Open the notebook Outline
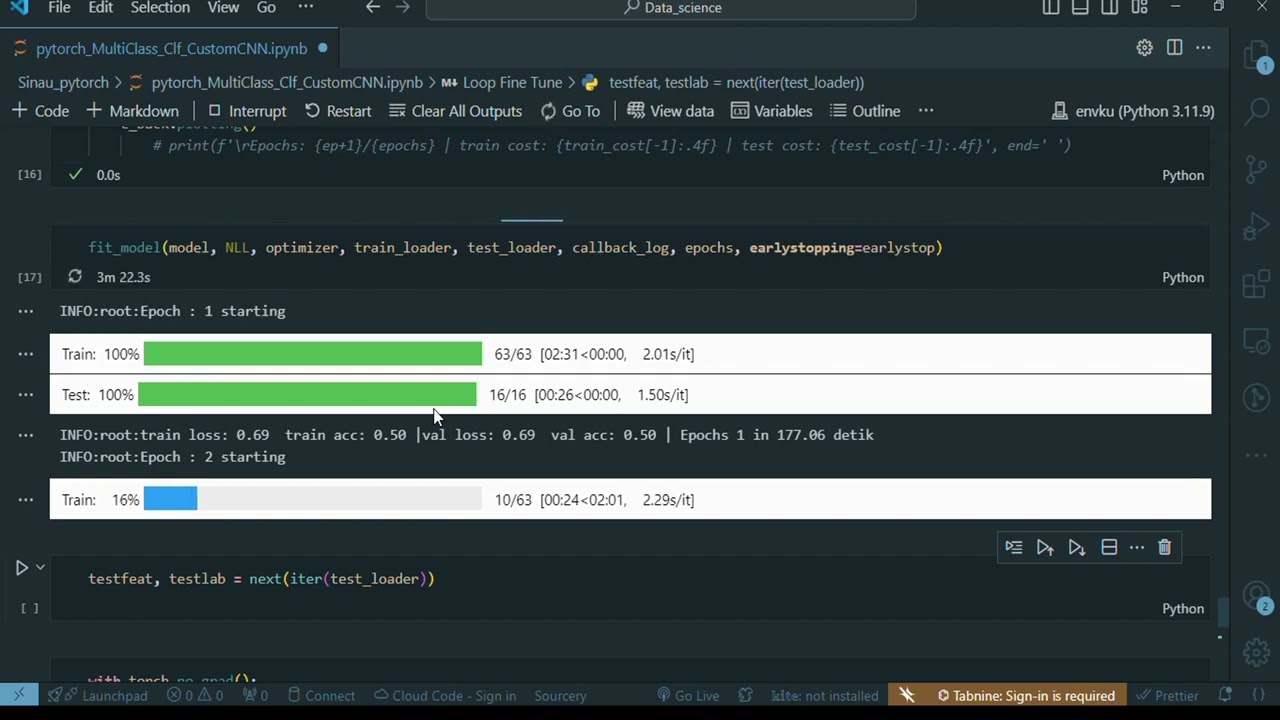The height and width of the screenshot is (720, 1280). tap(864, 111)
